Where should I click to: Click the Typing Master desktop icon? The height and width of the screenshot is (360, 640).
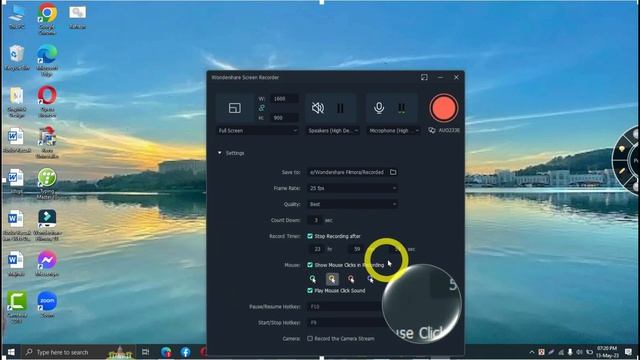(x=47, y=184)
